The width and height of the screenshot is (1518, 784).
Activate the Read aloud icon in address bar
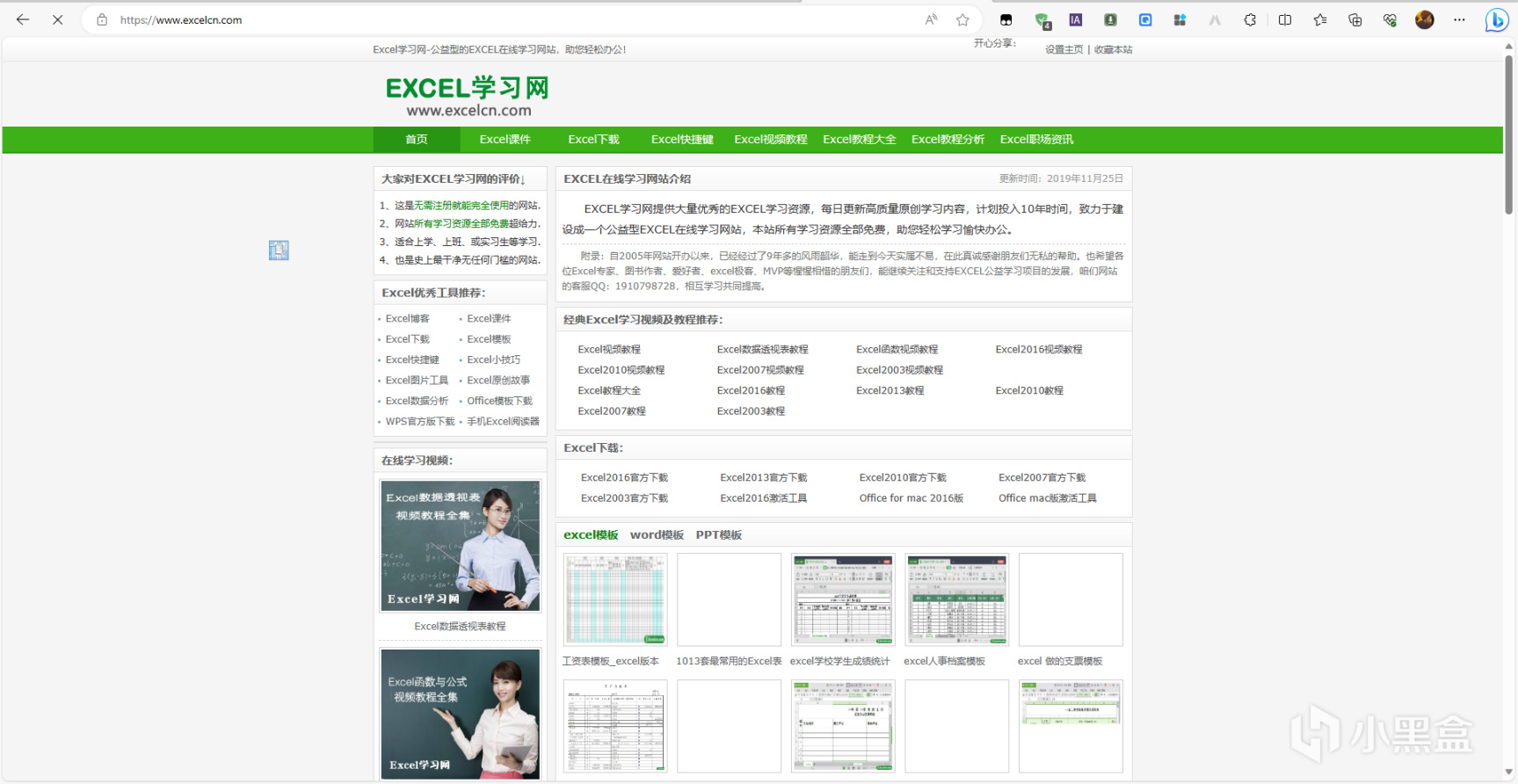click(931, 19)
